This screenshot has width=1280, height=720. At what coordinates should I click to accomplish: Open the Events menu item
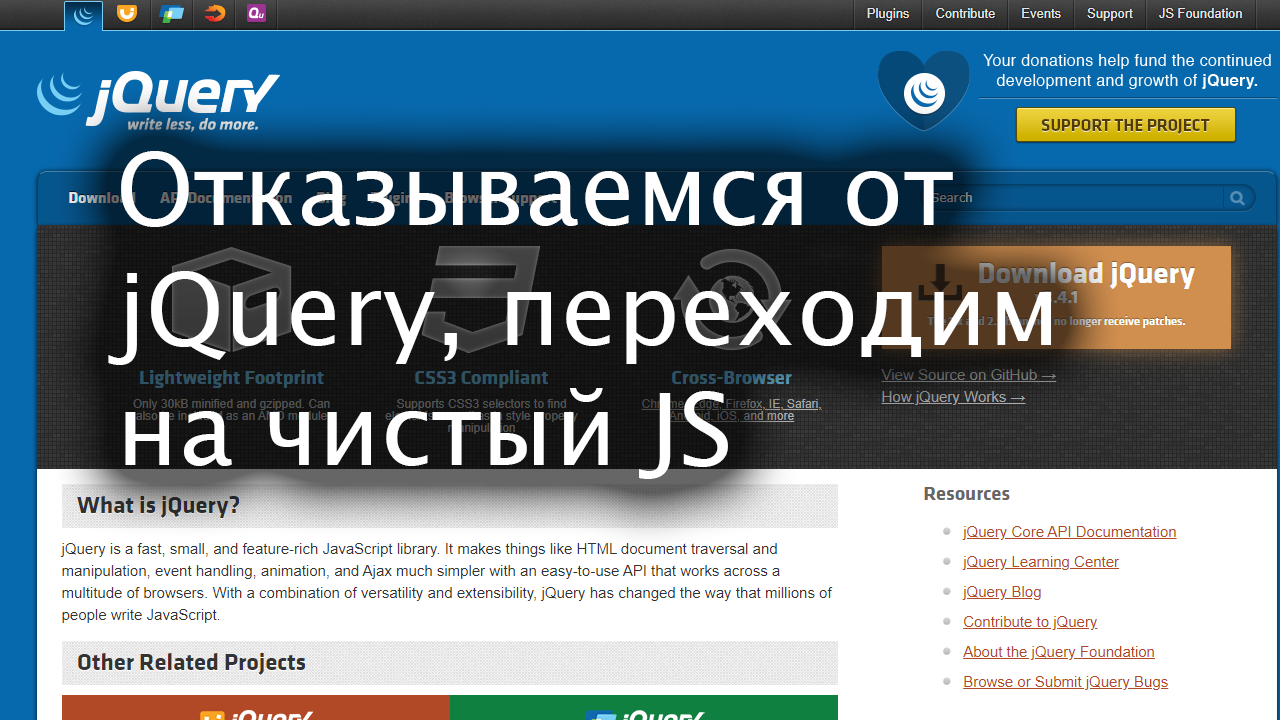coord(1041,14)
